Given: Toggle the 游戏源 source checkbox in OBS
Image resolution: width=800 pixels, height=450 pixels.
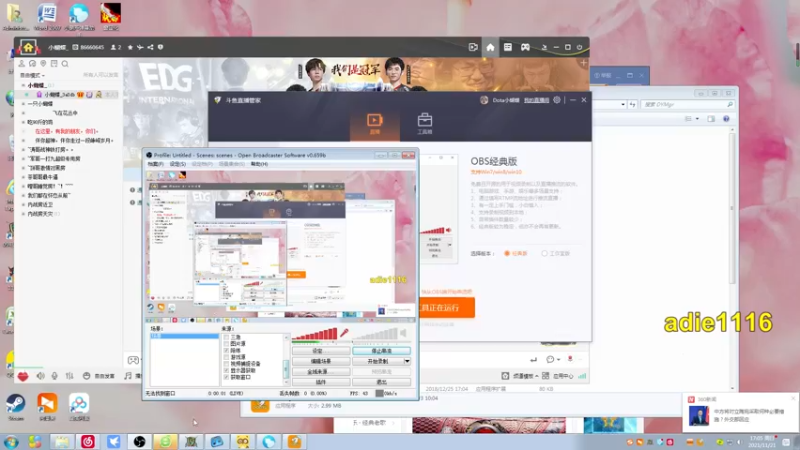Looking at the screenshot, I should [x=227, y=357].
